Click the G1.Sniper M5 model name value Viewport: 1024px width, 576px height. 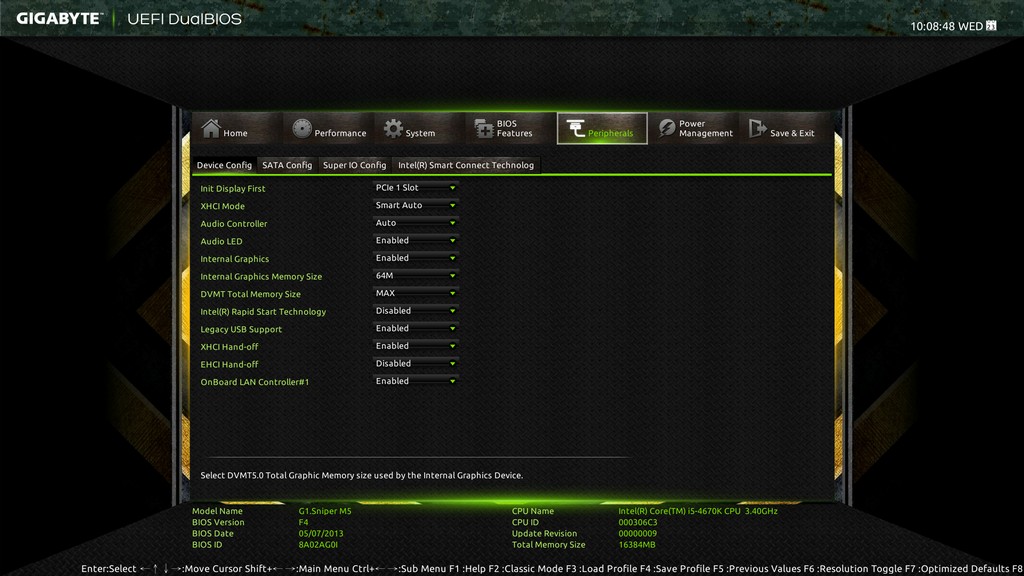(x=325, y=511)
